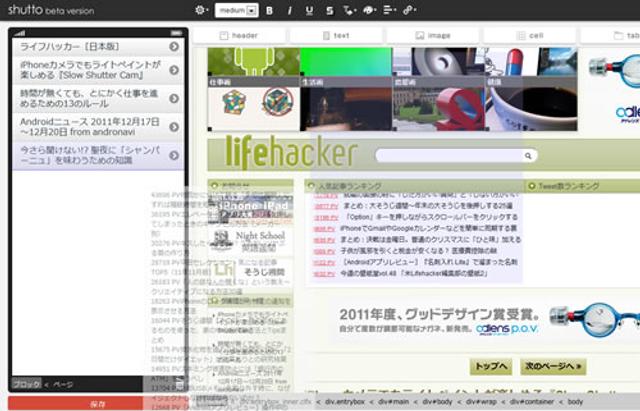Select the Tweet数ランキング tab

[x=569, y=186]
